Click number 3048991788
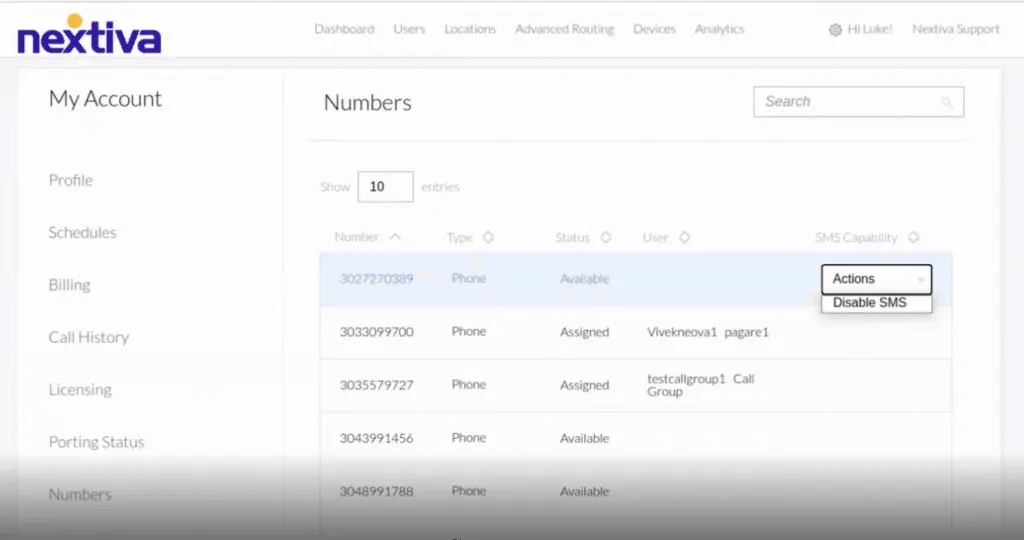The image size is (1024, 540). (x=376, y=491)
